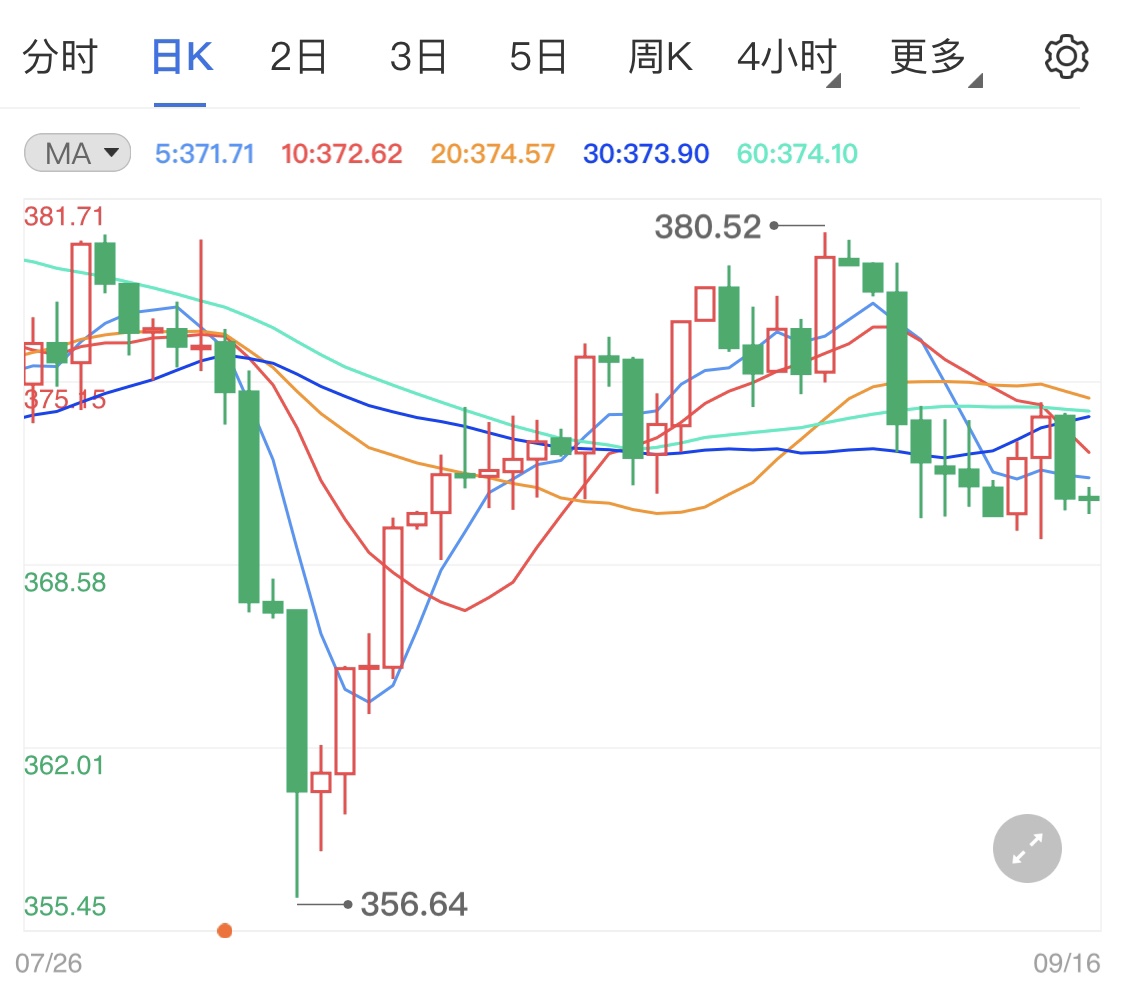Viewport: 1125px width, 992px height.
Task: Click the orange event dot on timeline
Action: 225,931
